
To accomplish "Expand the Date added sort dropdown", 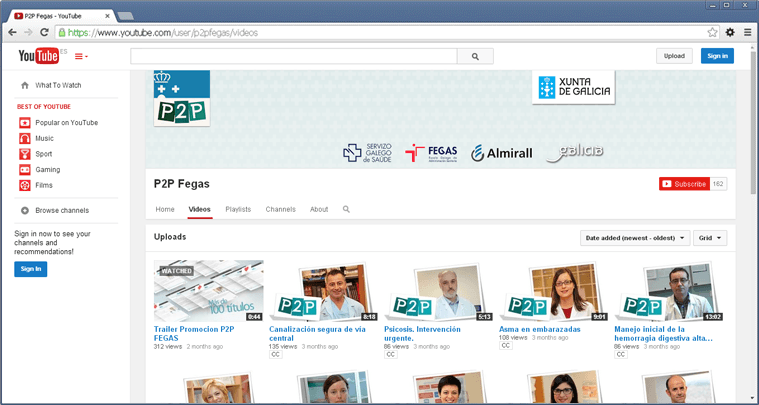I will point(635,238).
